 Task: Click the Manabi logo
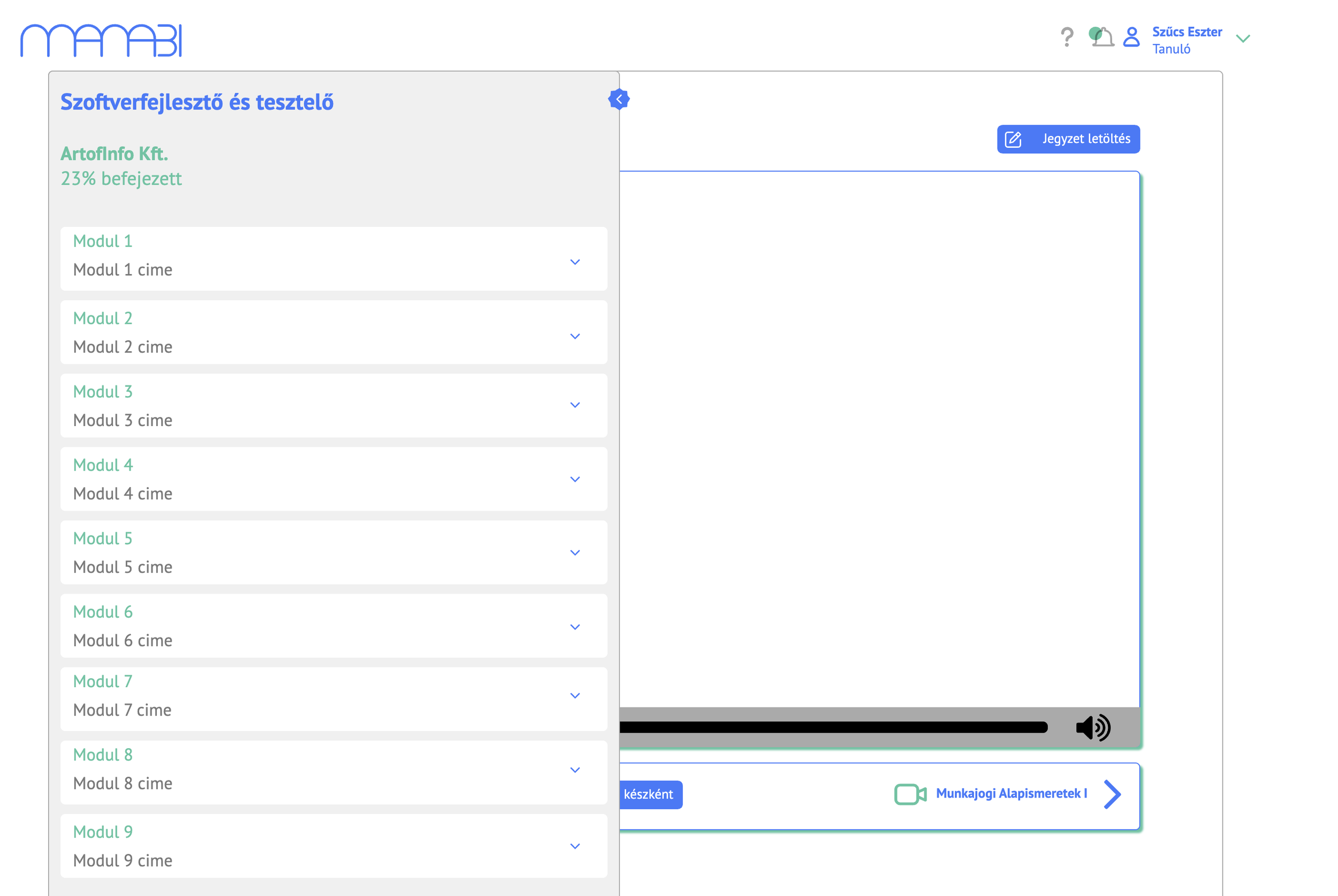(x=101, y=39)
